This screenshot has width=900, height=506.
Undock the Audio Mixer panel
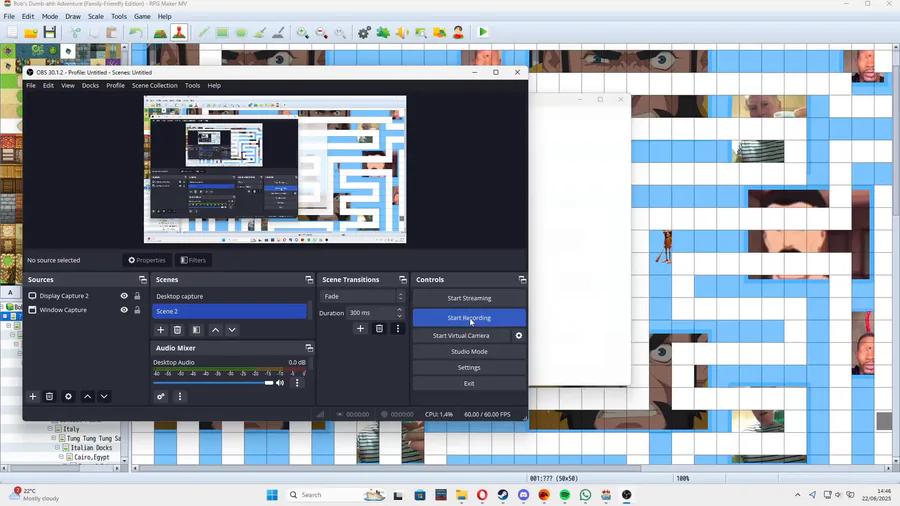pos(309,348)
